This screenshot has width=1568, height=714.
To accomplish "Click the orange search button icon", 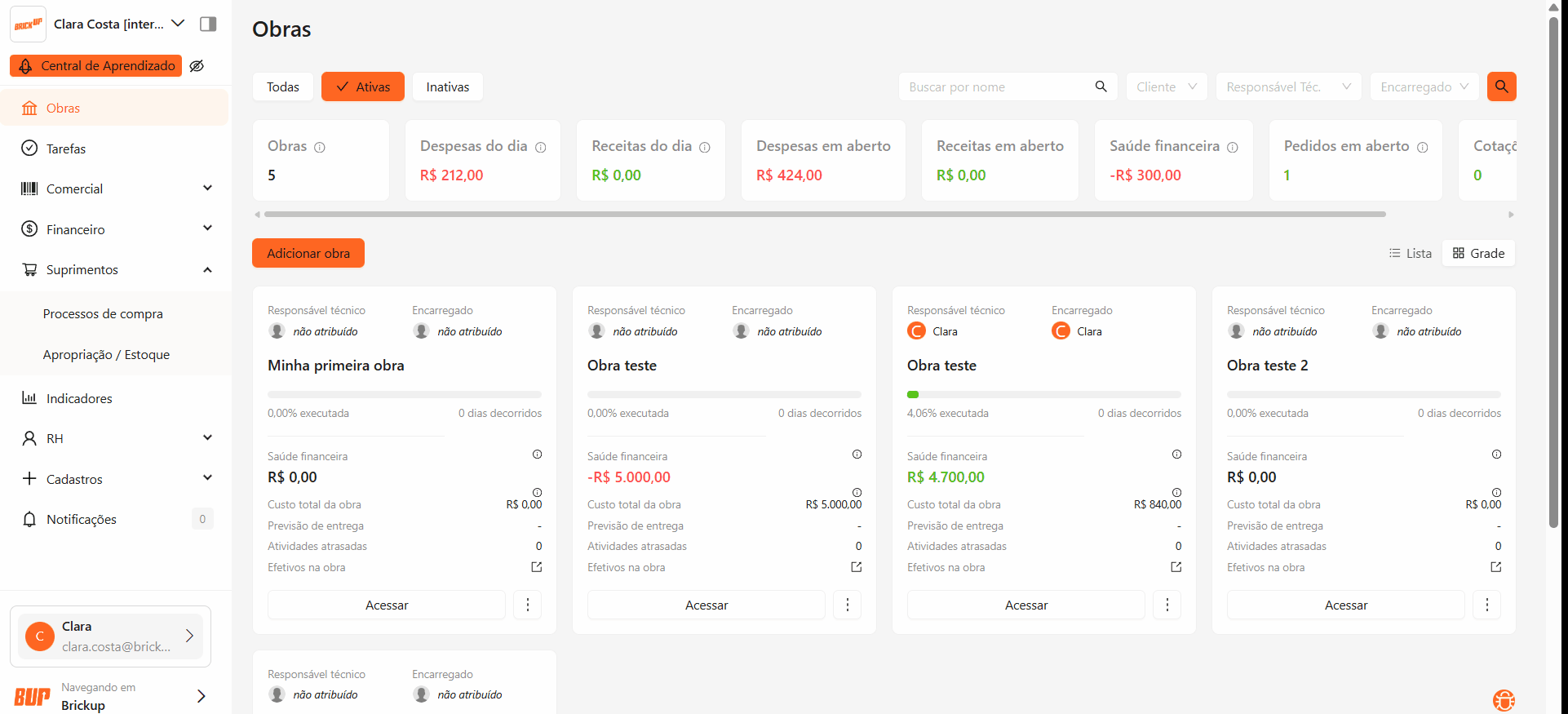I will [1501, 86].
